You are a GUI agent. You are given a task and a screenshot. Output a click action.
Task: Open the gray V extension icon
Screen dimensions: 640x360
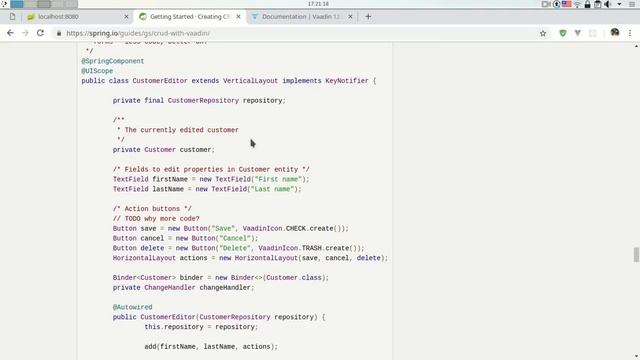click(578, 33)
